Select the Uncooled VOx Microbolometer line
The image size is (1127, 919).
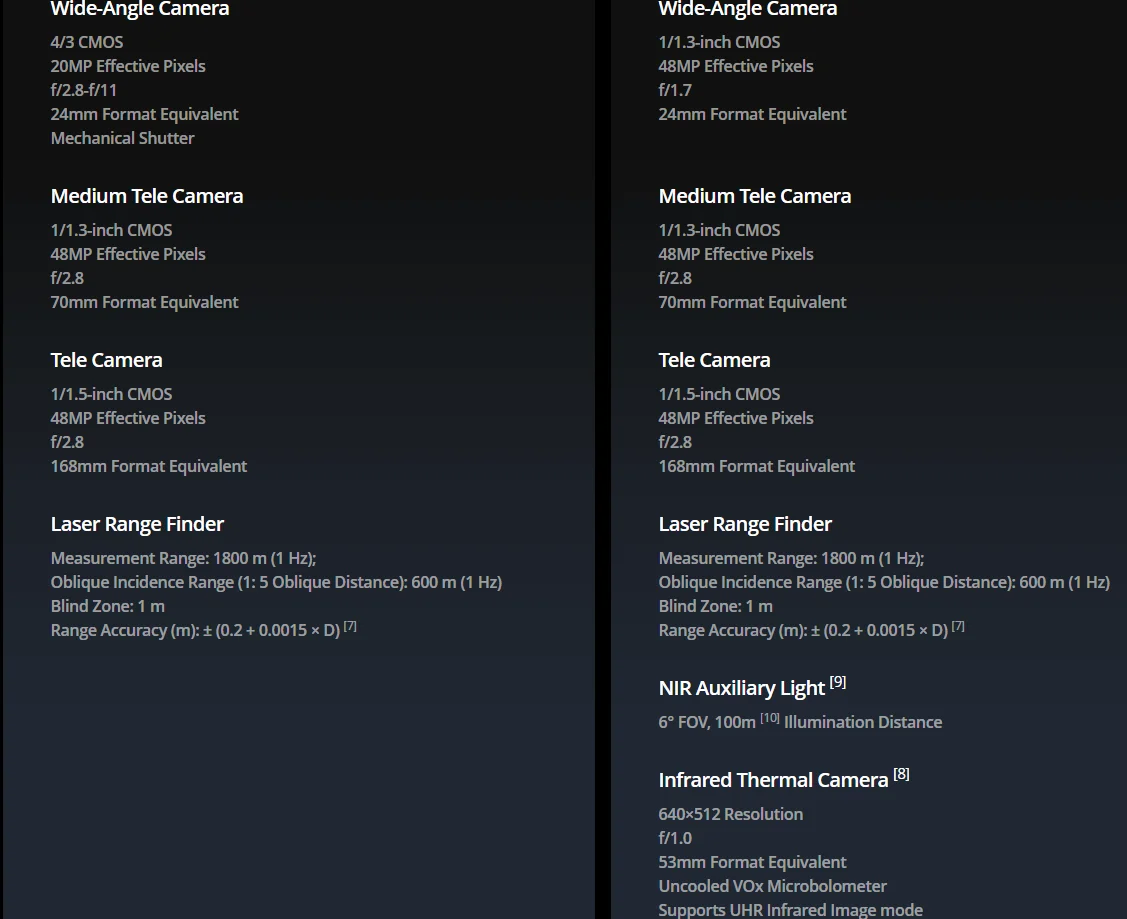click(772, 886)
